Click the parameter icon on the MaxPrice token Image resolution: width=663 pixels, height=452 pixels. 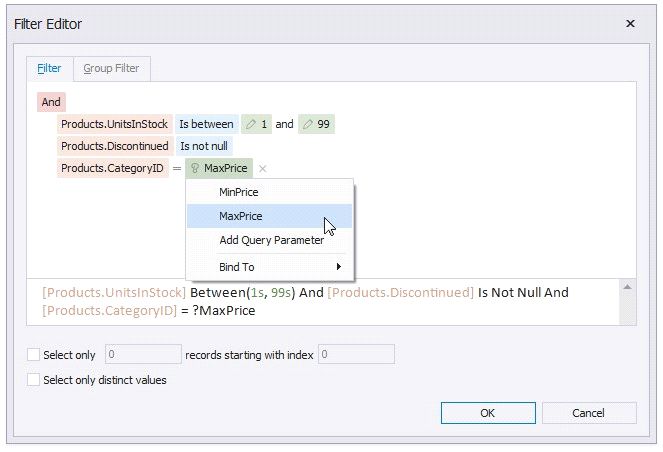195,169
